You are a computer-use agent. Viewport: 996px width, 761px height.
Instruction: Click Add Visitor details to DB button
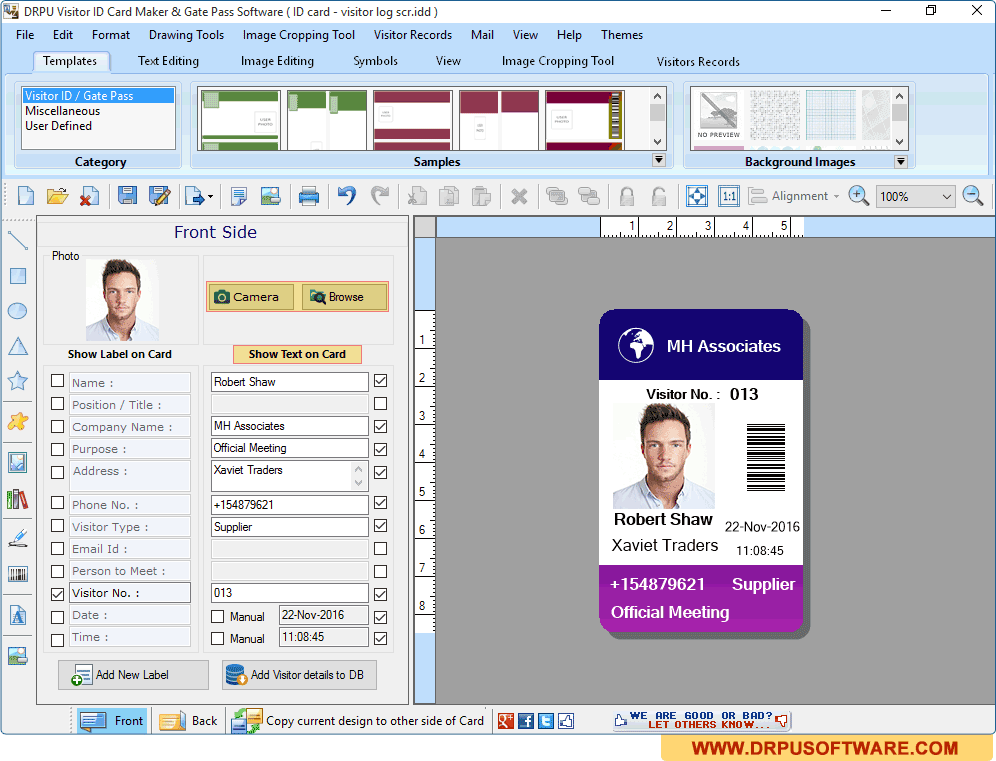299,675
